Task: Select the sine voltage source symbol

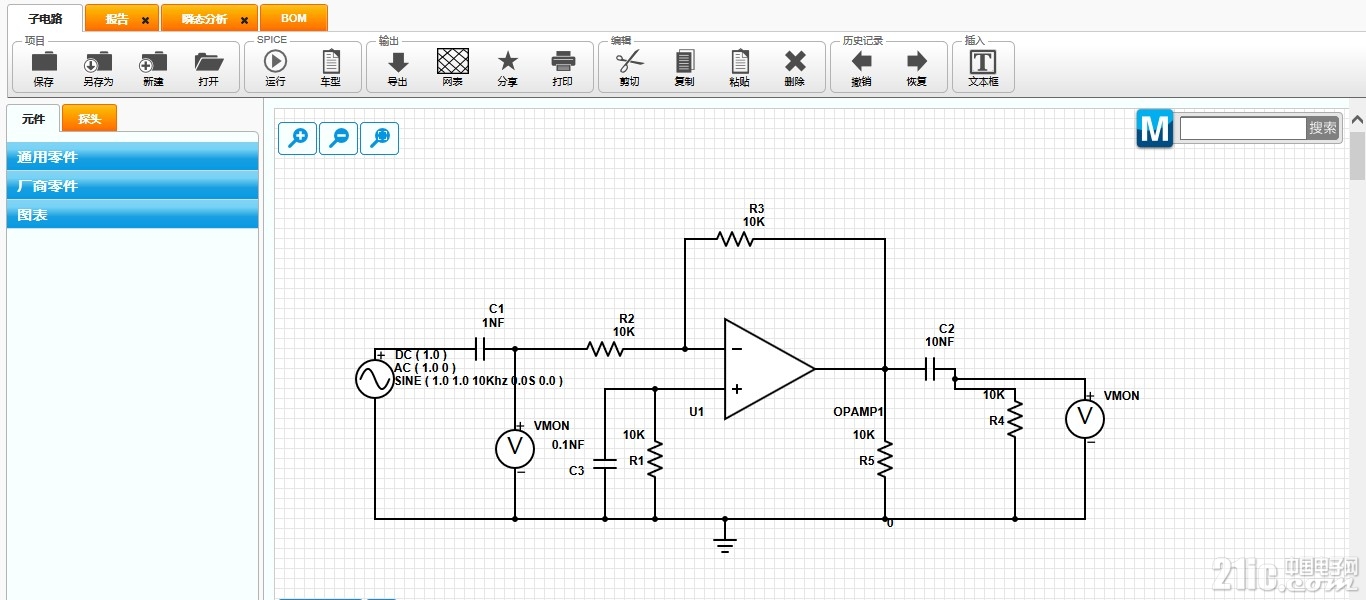Action: (375, 379)
